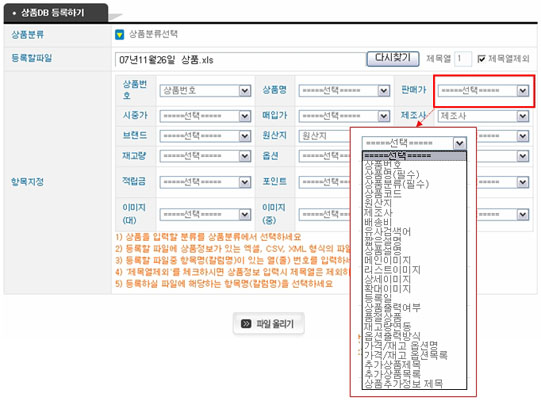Open the 이미지(대) dropdown
Image resolution: width=541 pixels, height=401 pixels.
[205, 215]
